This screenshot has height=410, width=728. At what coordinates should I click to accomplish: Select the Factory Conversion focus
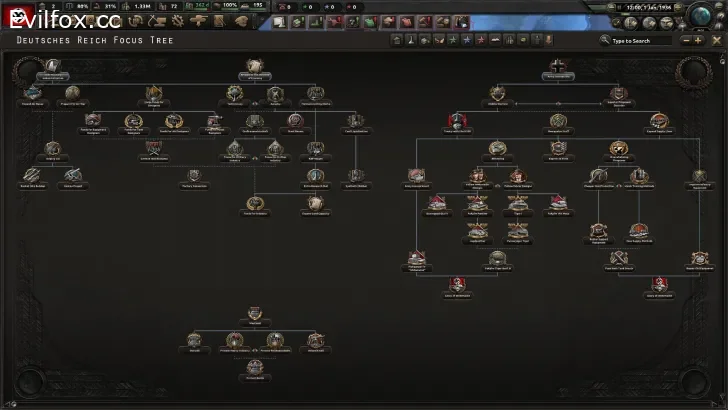tap(195, 177)
